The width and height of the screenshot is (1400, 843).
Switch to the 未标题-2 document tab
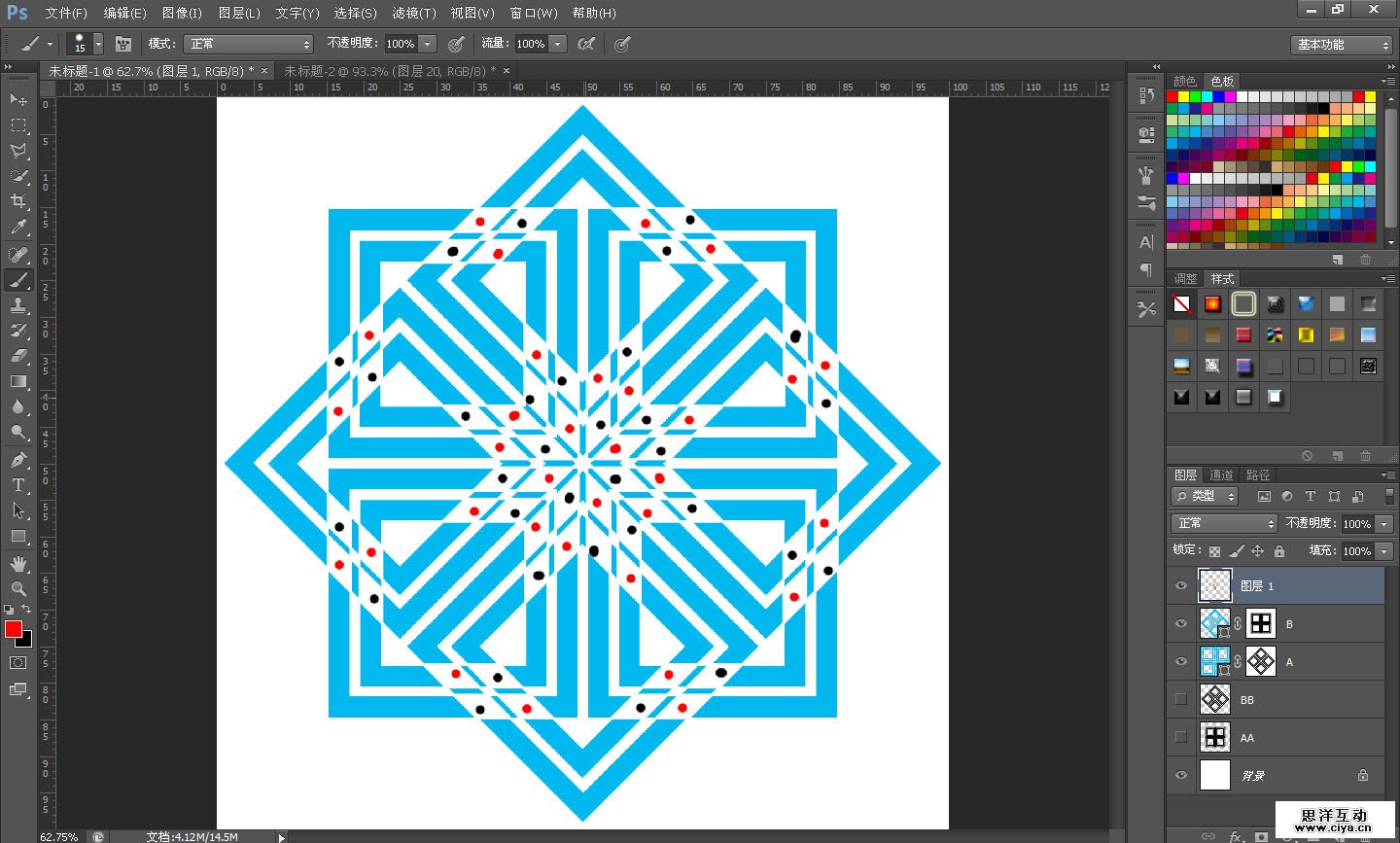389,71
